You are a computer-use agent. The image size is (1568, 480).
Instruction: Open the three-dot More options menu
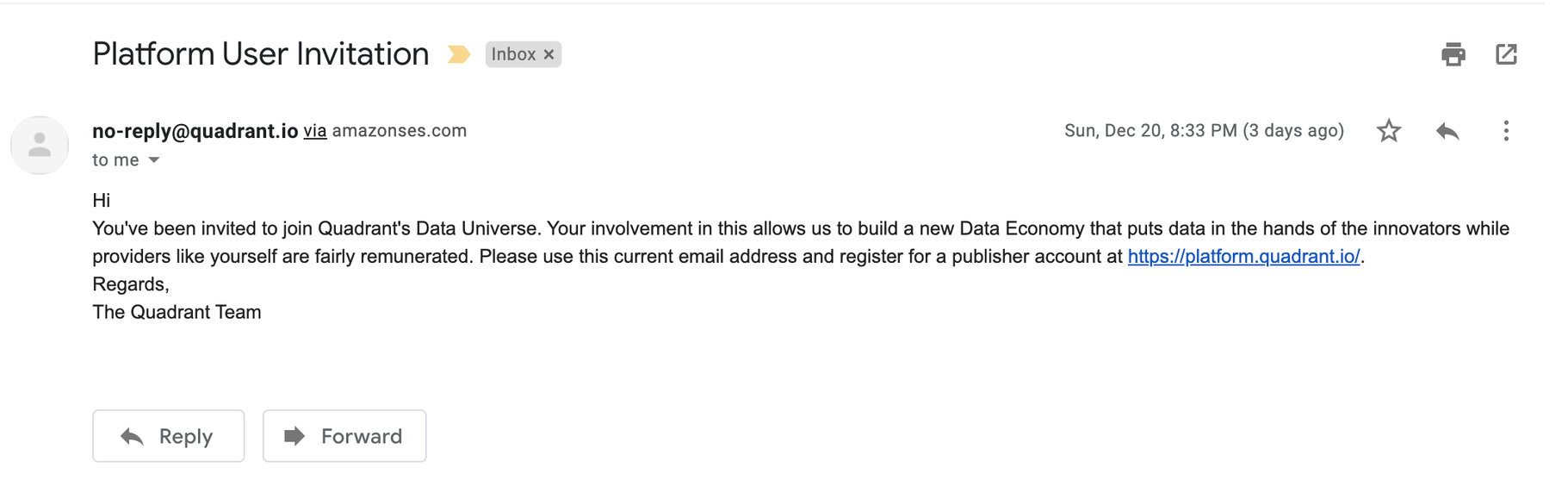tap(1505, 131)
